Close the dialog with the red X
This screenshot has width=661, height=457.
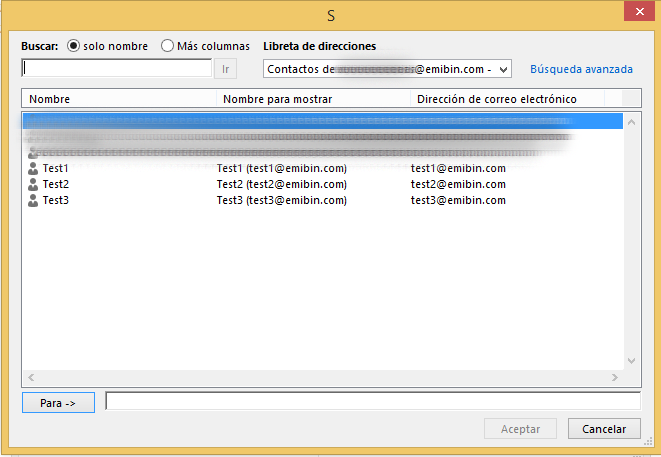coord(632,15)
